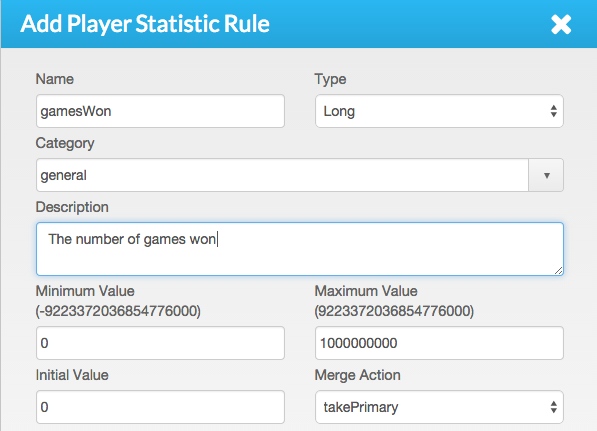Image resolution: width=597 pixels, height=431 pixels.
Task: Click the Initial Value field
Action: point(160,407)
